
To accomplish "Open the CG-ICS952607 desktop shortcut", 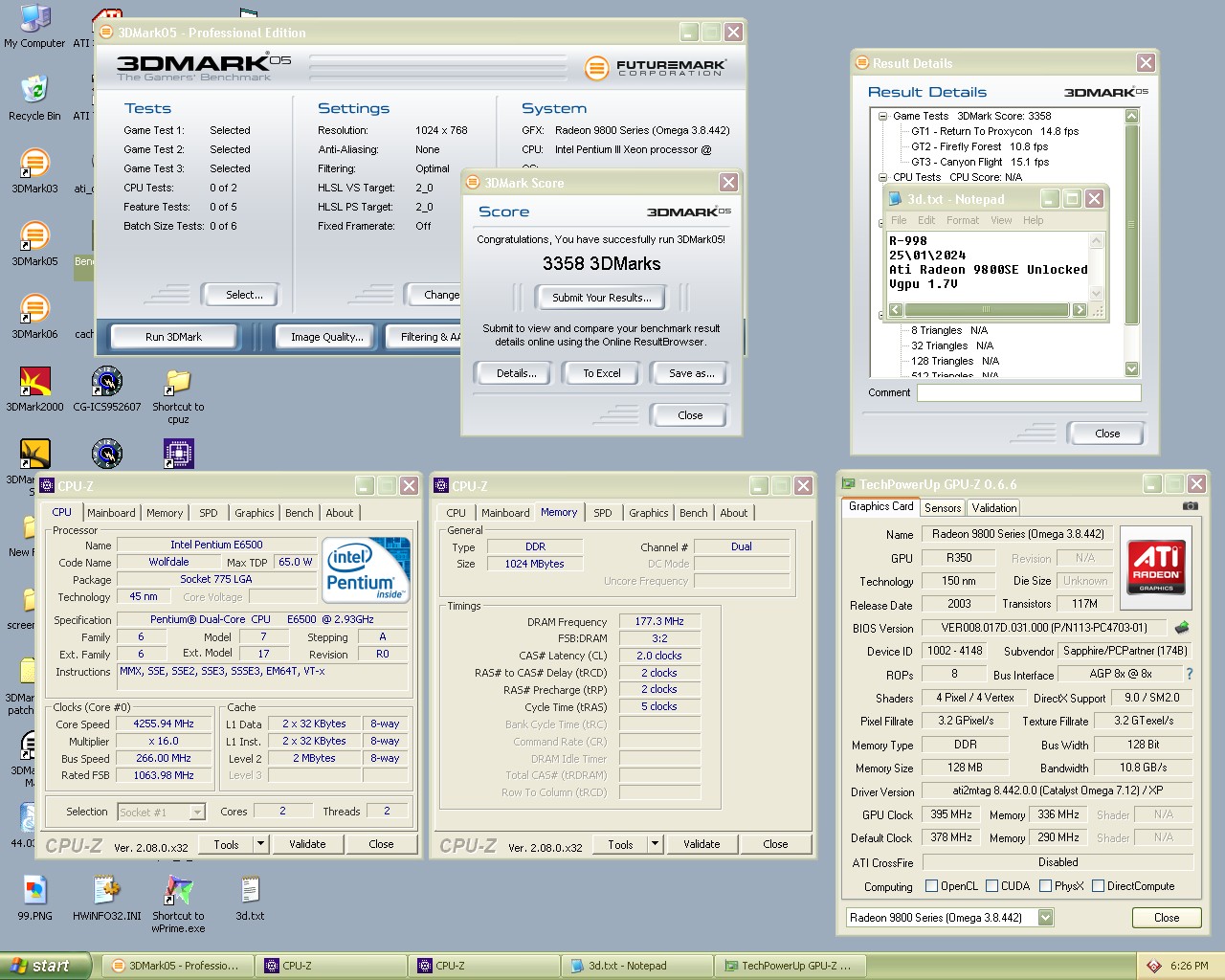I will (107, 389).
